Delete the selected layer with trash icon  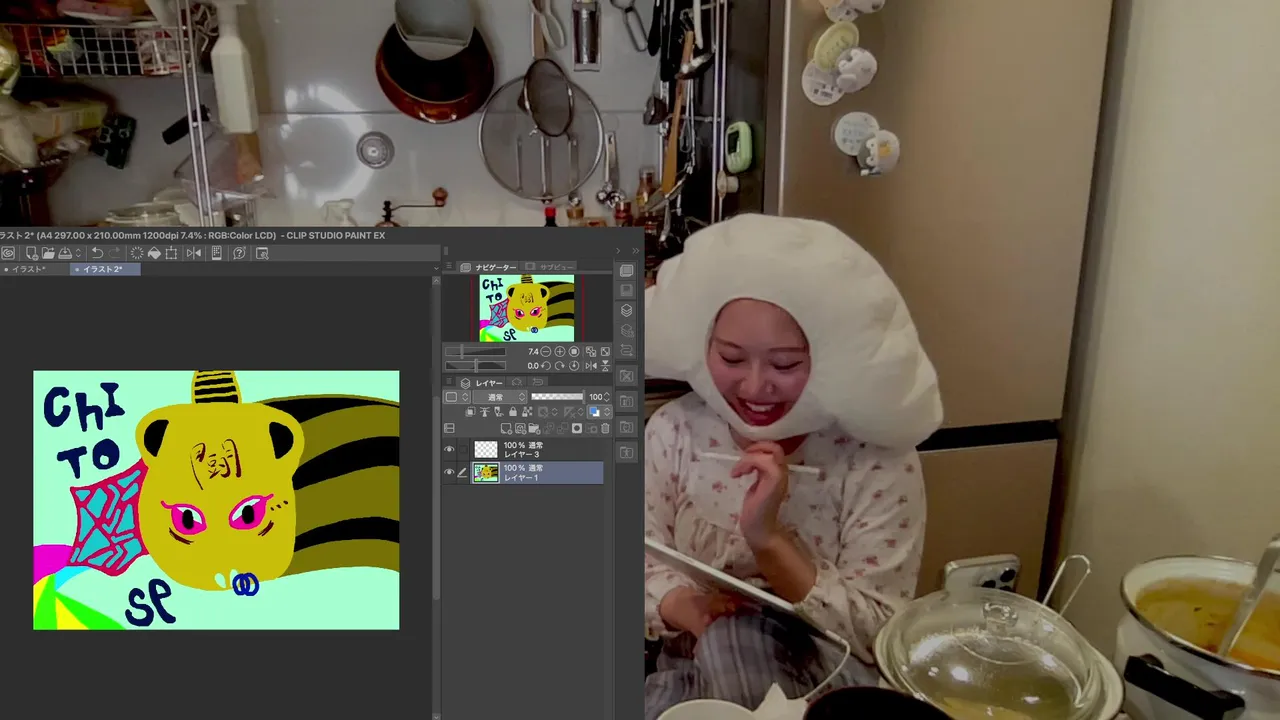(x=605, y=428)
